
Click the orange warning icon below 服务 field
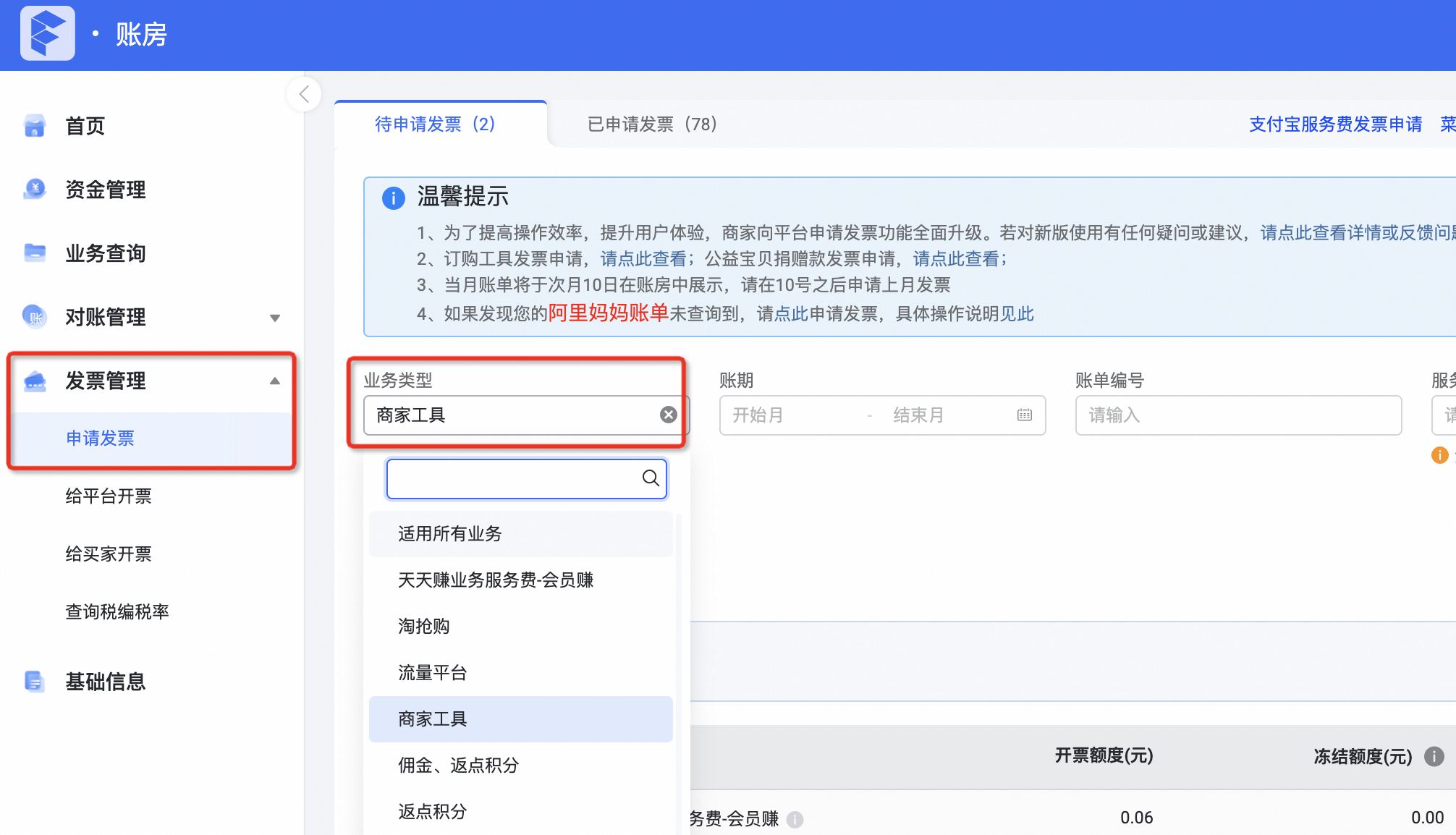click(x=1439, y=454)
